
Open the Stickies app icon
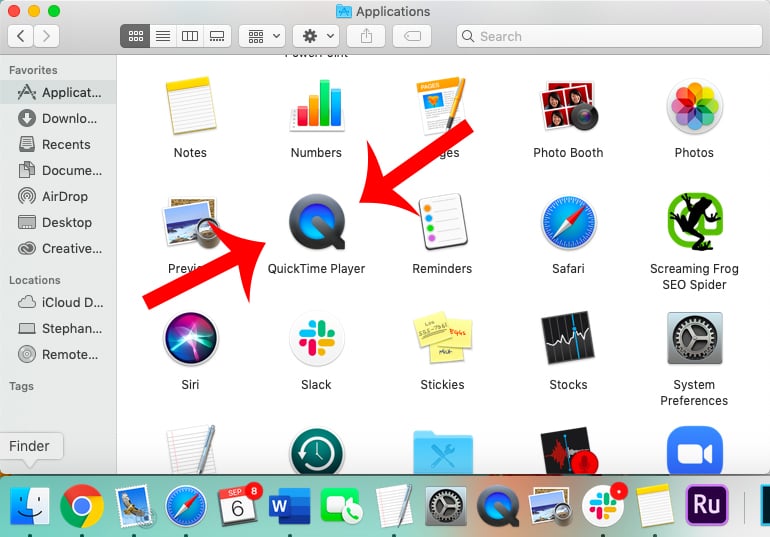[x=442, y=338]
